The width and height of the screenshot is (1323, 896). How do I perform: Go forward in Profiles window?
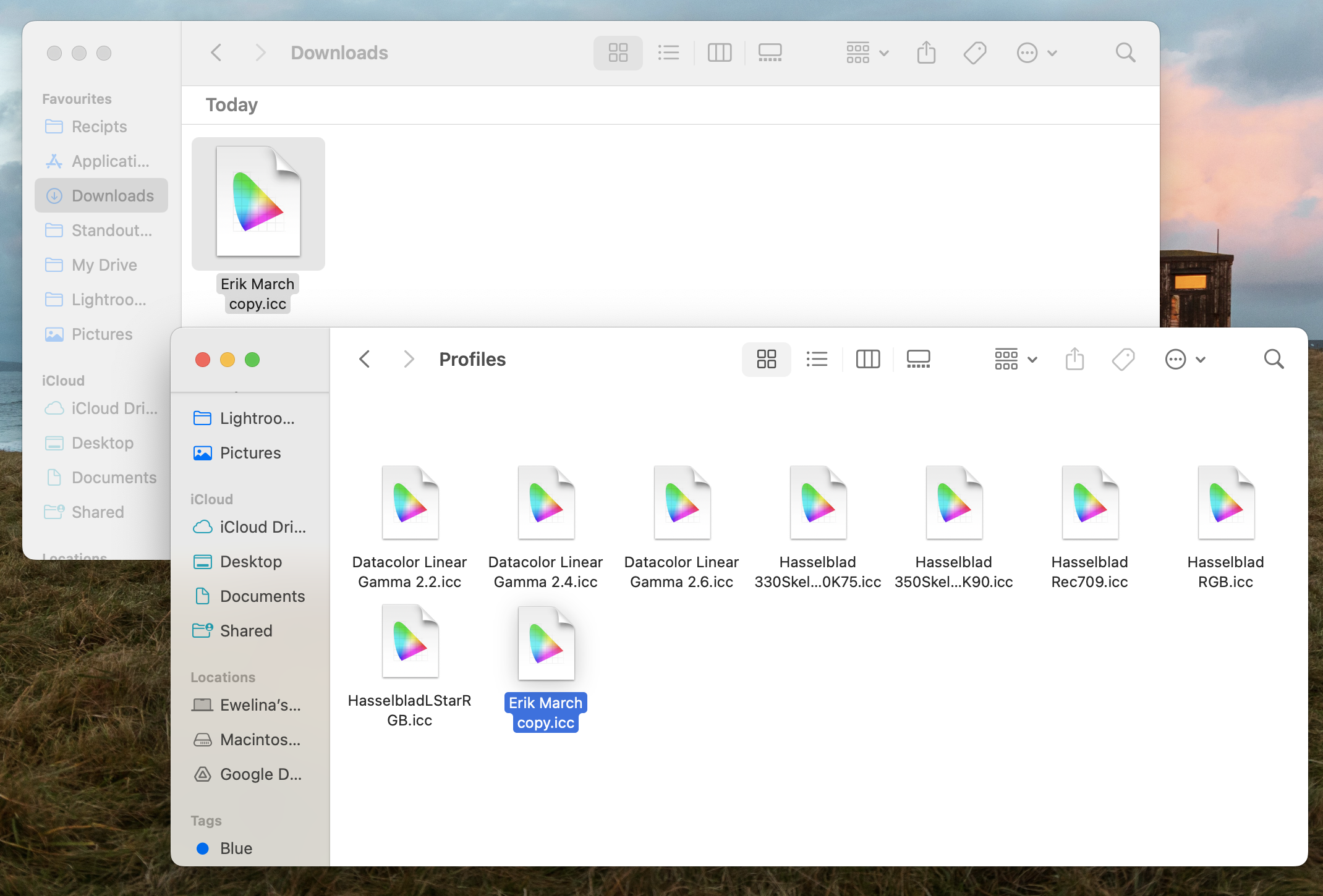click(409, 359)
